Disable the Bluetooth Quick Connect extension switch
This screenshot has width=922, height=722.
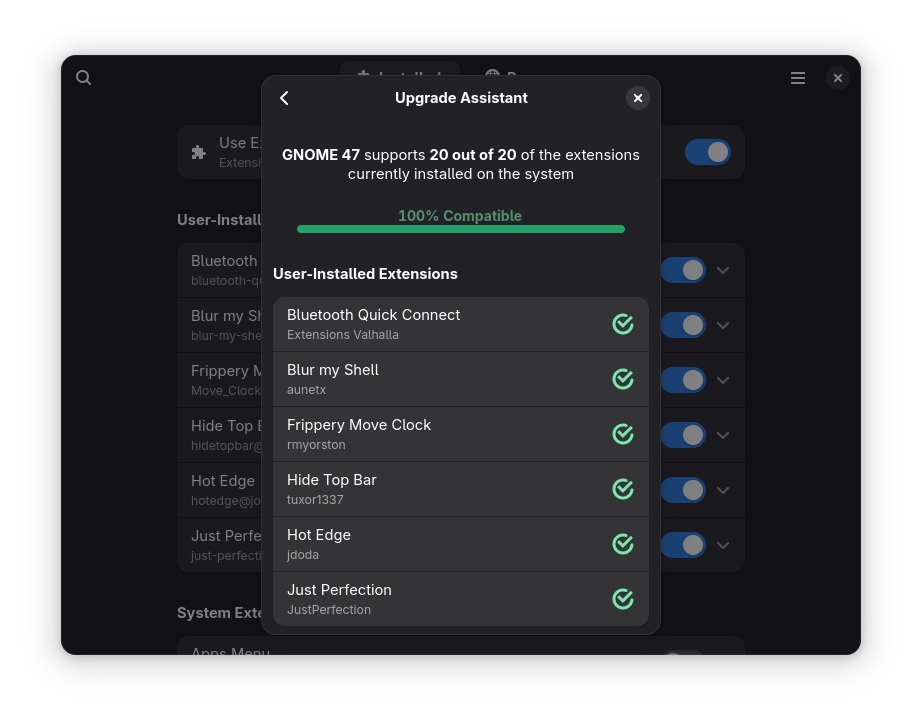(x=684, y=270)
